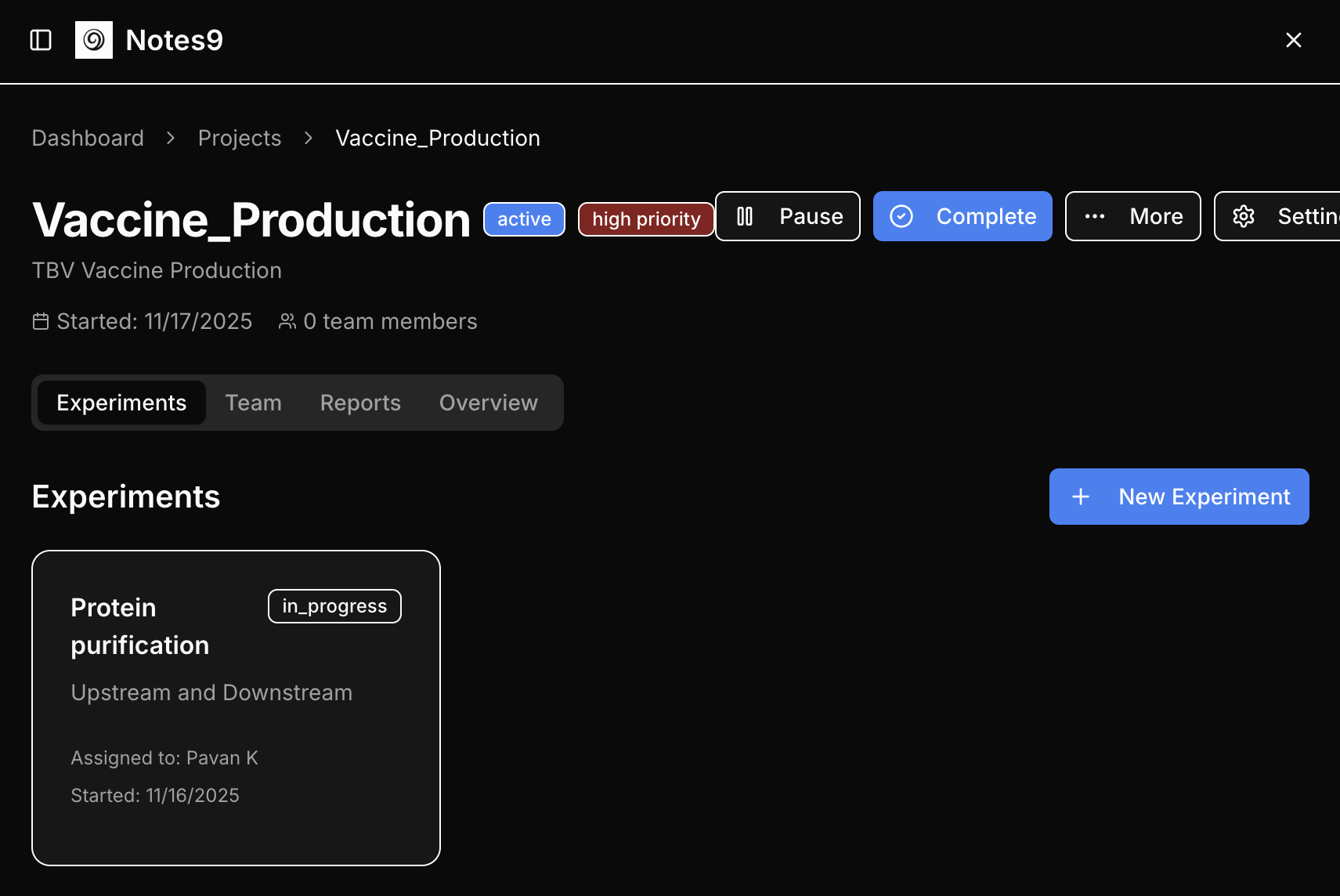Click the active status badge
1340x896 pixels.
pyautogui.click(x=524, y=219)
